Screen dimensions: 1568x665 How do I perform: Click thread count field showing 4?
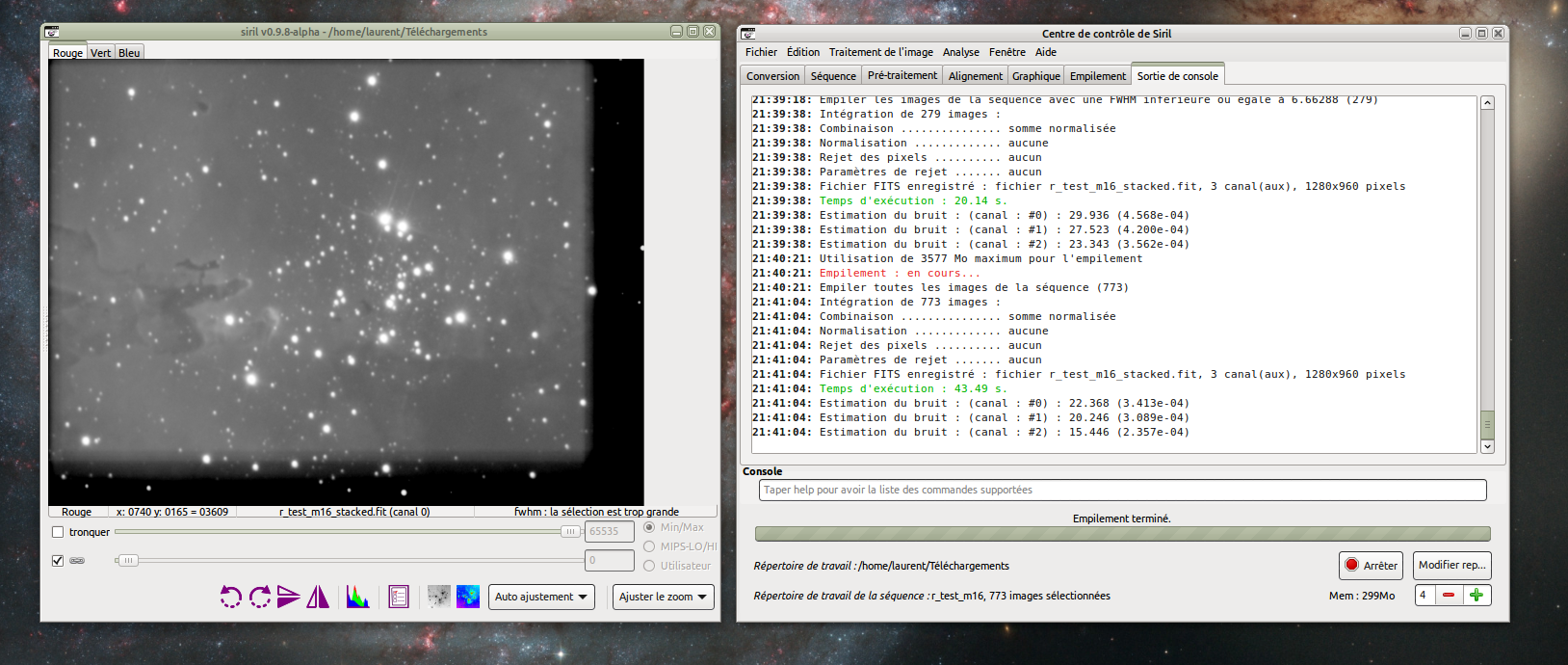tap(1424, 596)
